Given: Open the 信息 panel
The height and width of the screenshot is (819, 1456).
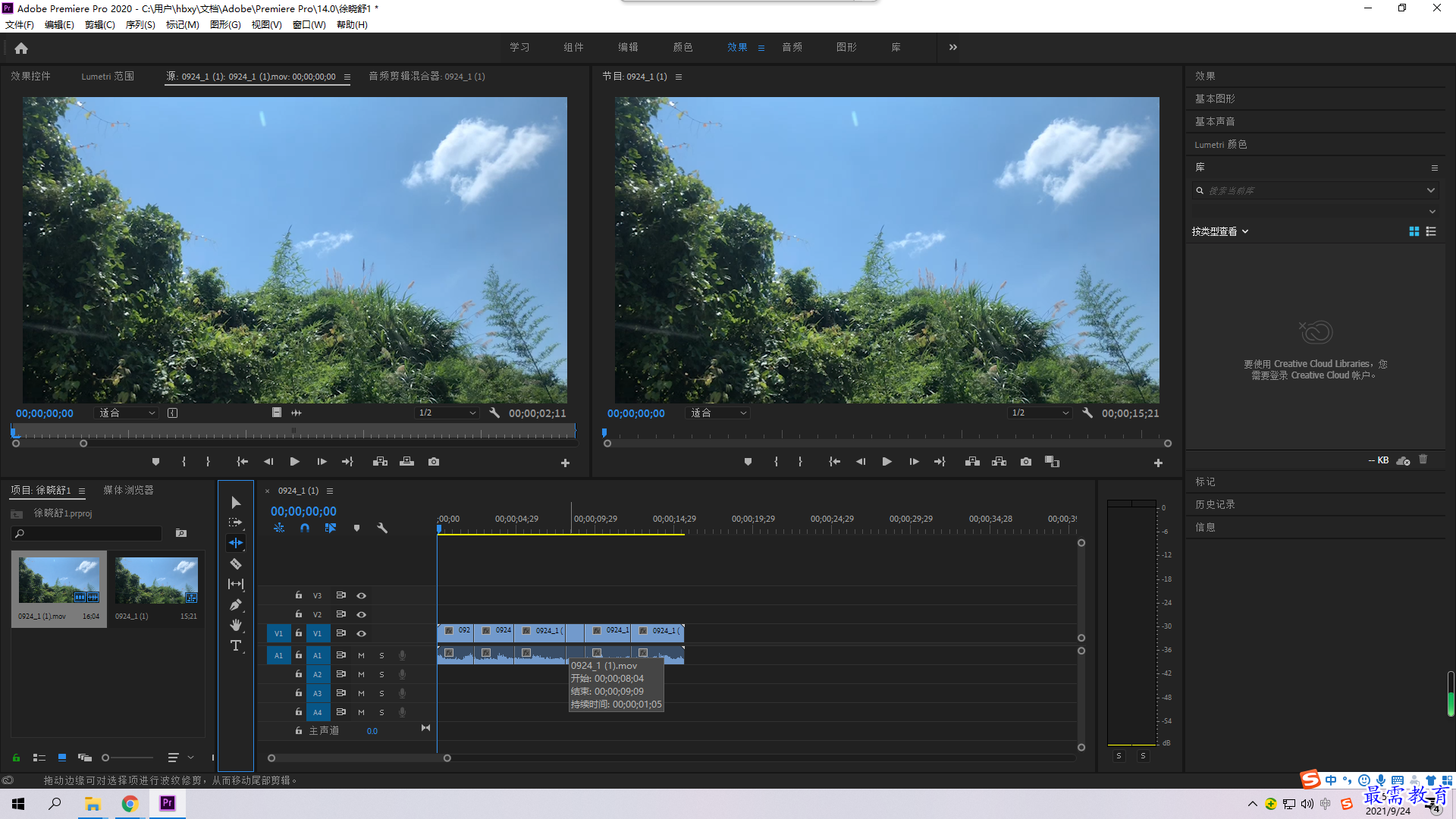Looking at the screenshot, I should (1205, 527).
